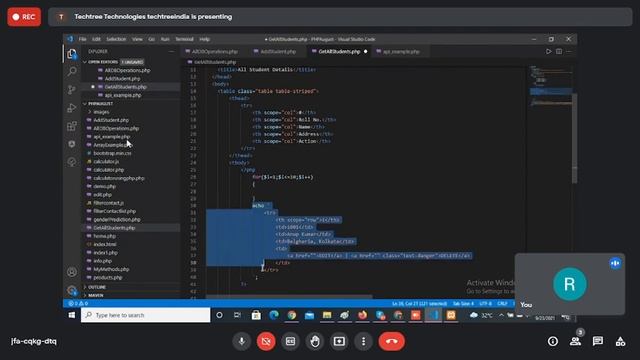Click the meeting code jfa-cqkg-dtq
This screenshot has width=640, height=360.
34,341
